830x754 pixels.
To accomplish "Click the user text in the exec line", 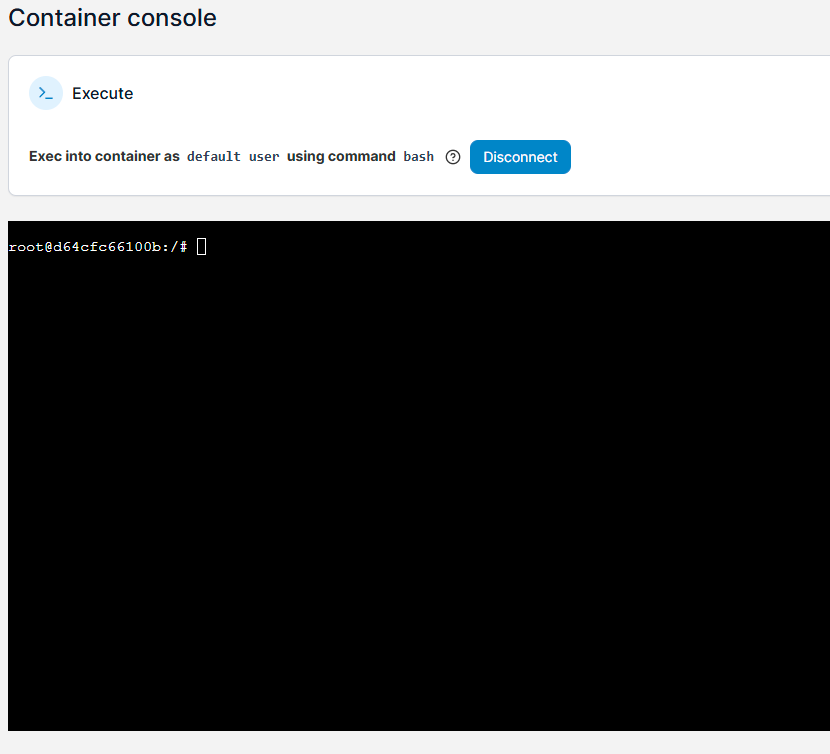I will (263, 157).
